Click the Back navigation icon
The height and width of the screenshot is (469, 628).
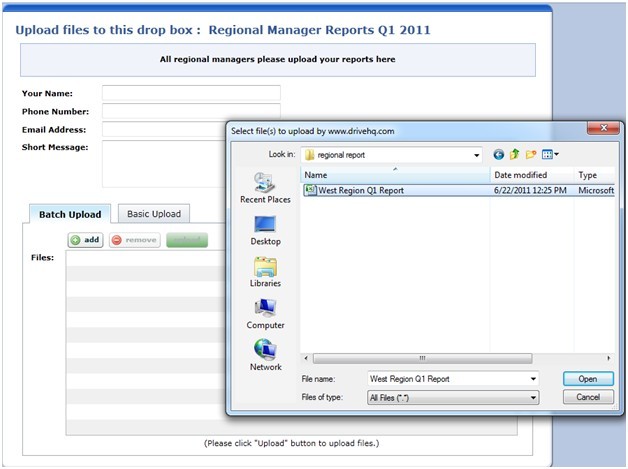(x=499, y=155)
